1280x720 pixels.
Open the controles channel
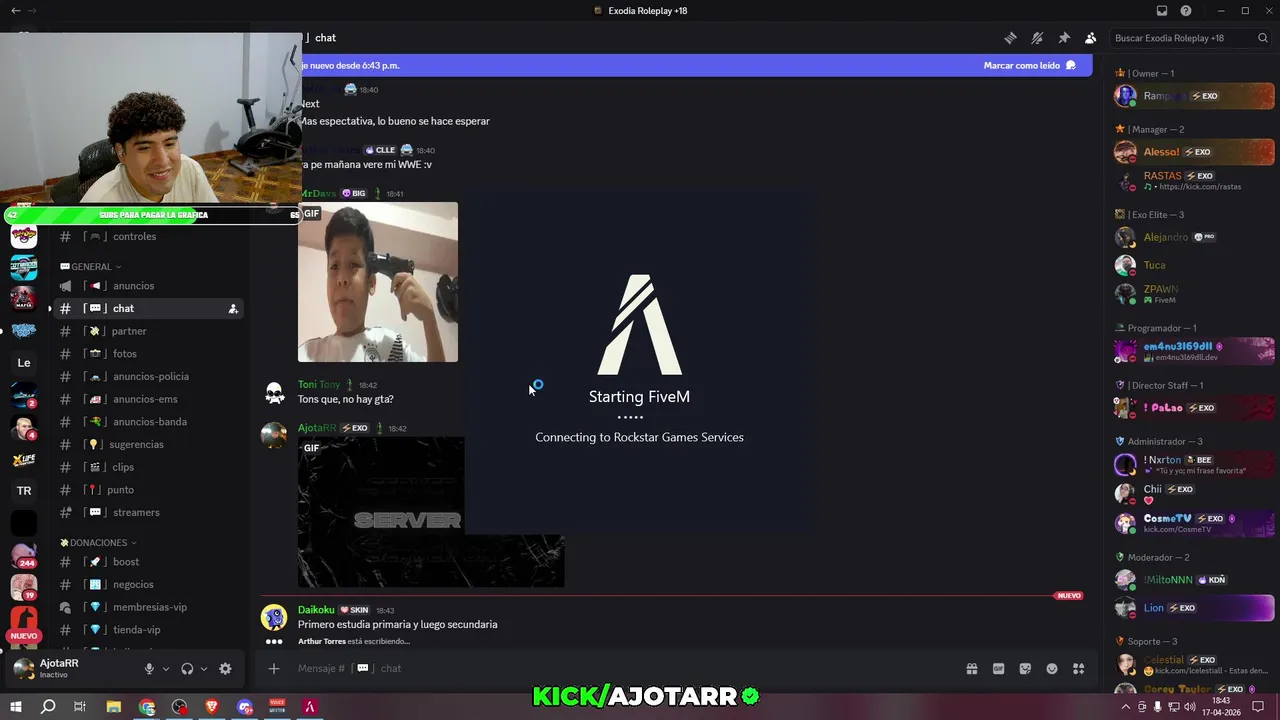(x=147, y=237)
